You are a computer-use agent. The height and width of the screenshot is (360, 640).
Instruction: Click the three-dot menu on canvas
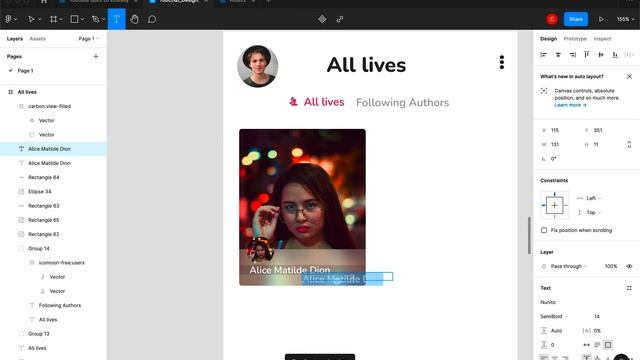[x=502, y=62]
